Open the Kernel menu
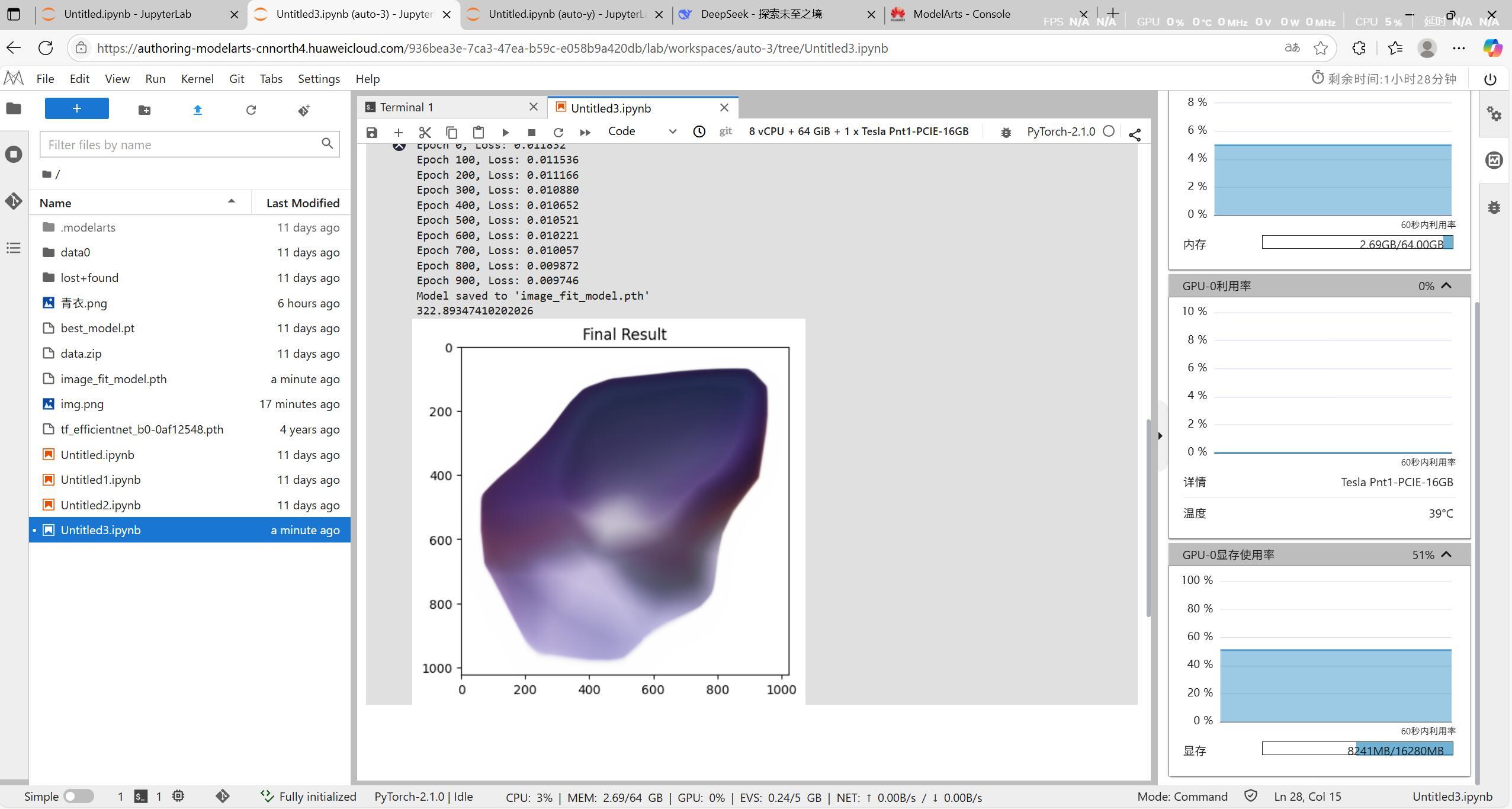1512x809 pixels. tap(197, 79)
